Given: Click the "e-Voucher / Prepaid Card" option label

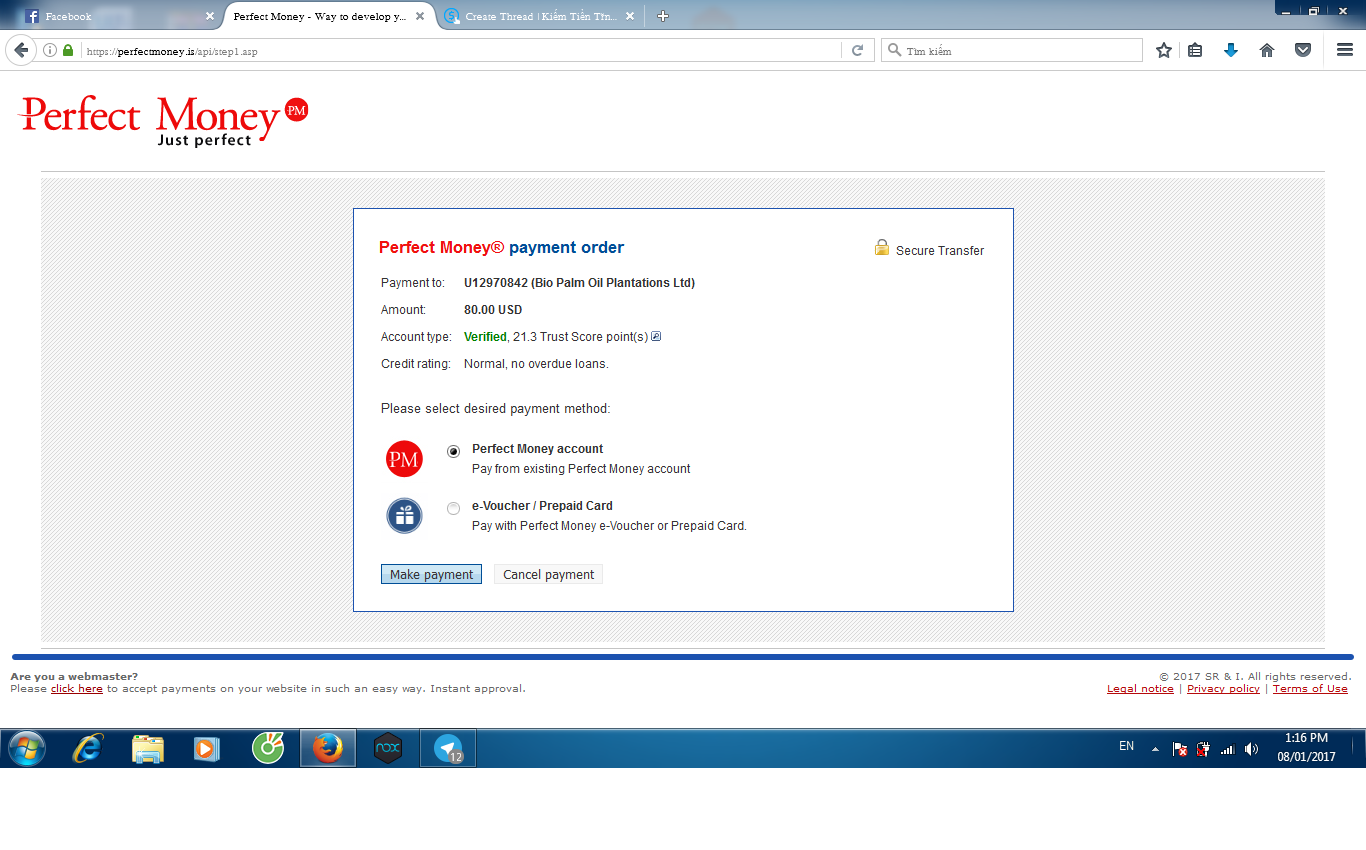Looking at the screenshot, I should point(542,506).
